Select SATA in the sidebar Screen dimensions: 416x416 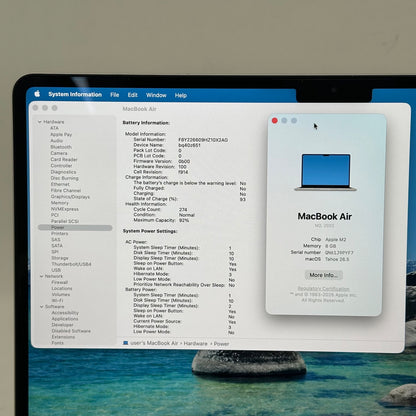pyautogui.click(x=57, y=246)
